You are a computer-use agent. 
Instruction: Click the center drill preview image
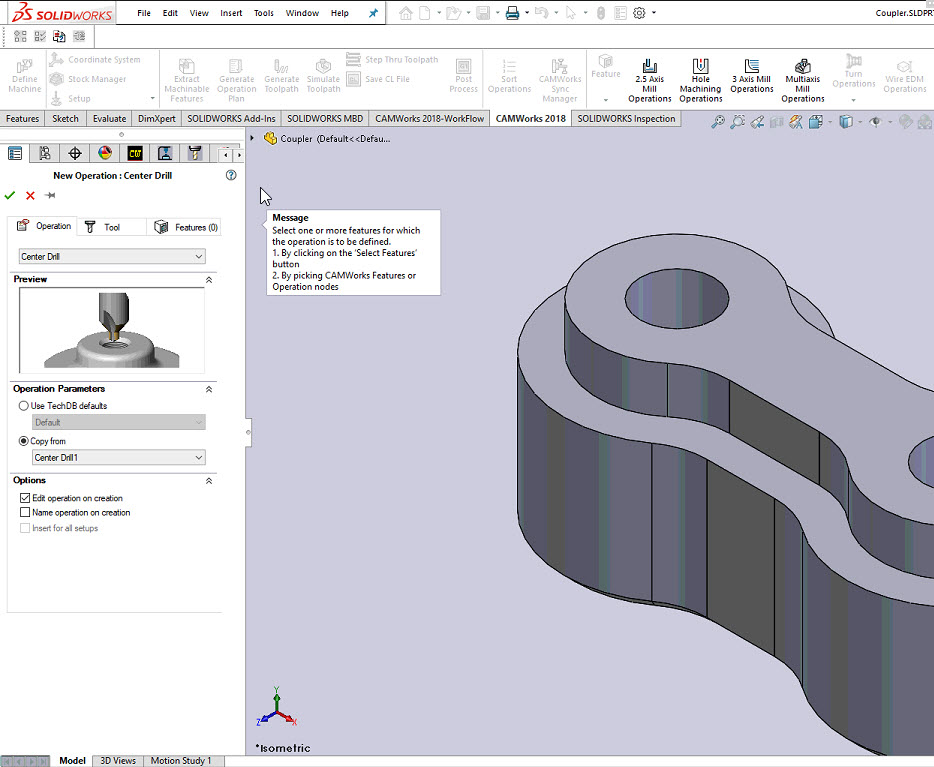tap(112, 330)
